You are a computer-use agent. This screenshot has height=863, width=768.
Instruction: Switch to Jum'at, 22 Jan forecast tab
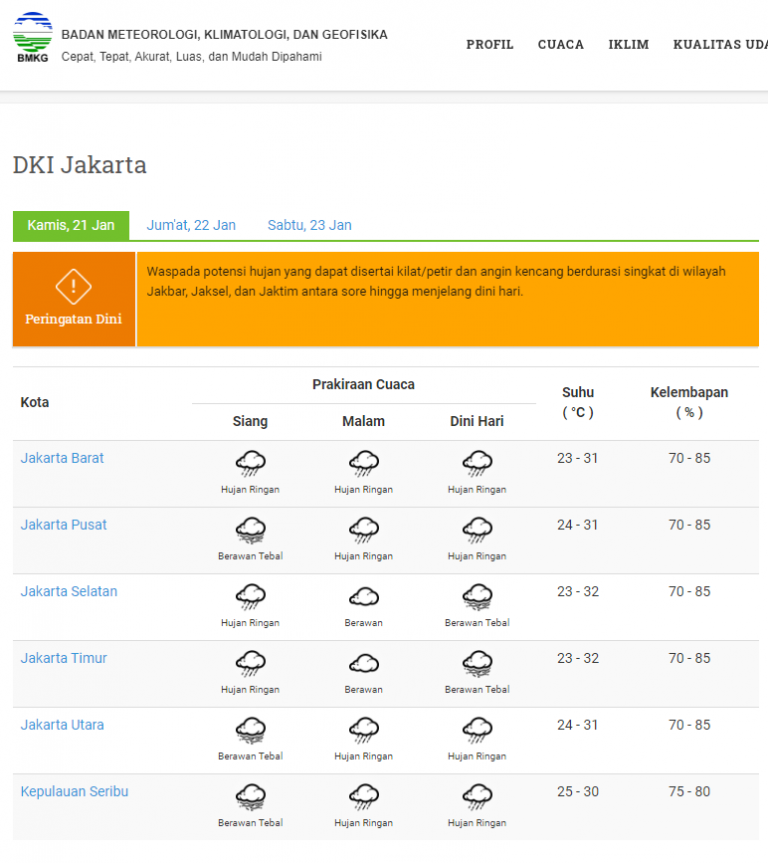[x=191, y=225]
